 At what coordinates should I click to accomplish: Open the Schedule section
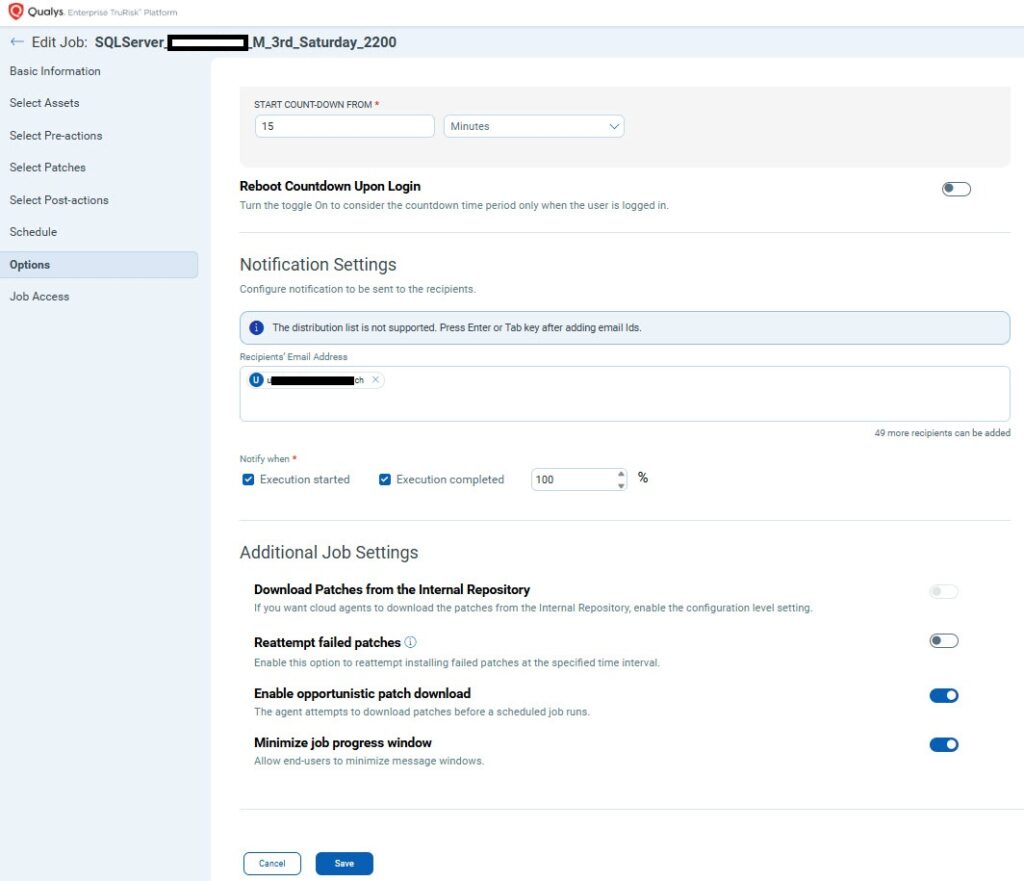(x=33, y=232)
